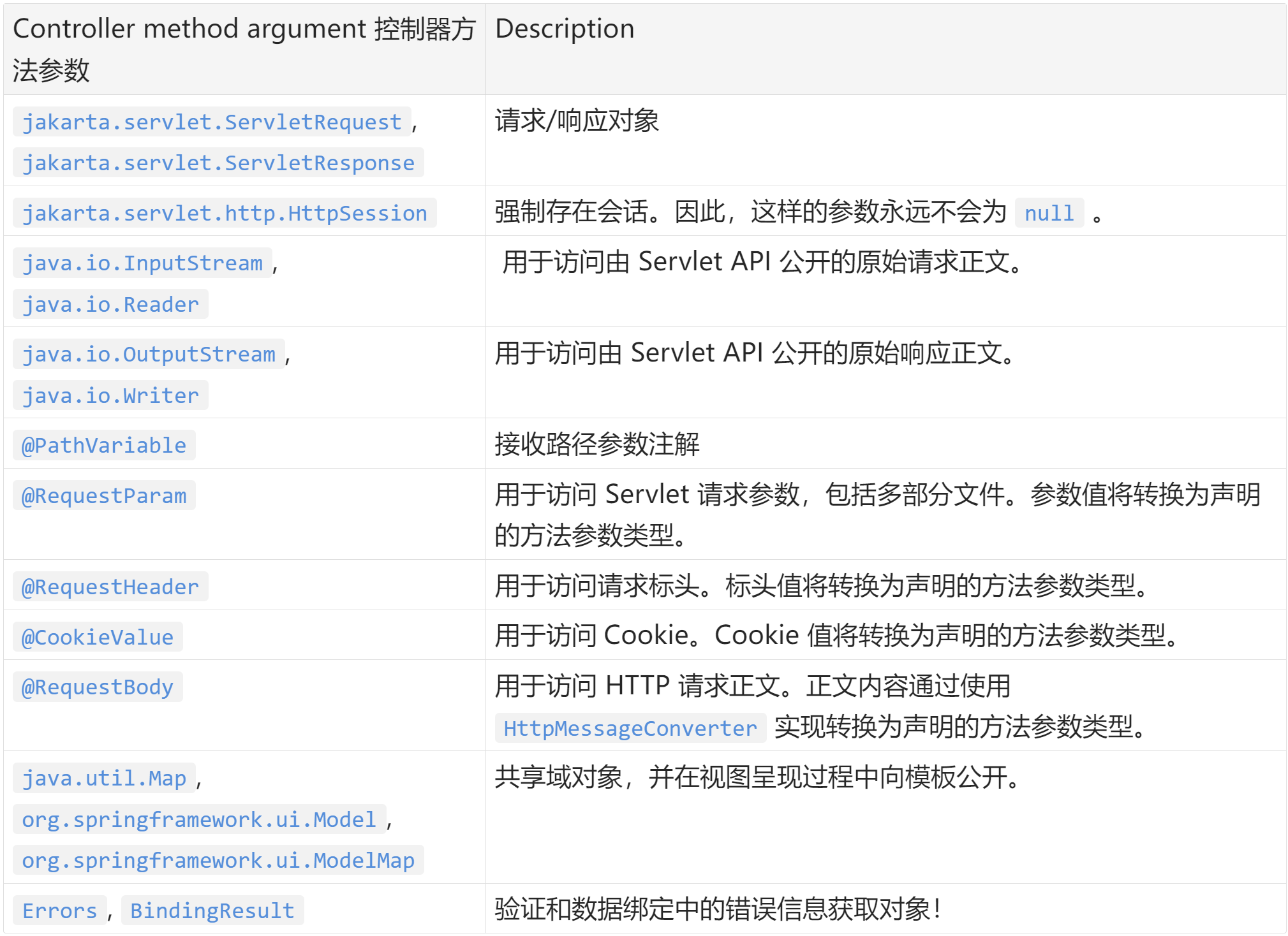Click the Errors code tag

[x=60, y=910]
